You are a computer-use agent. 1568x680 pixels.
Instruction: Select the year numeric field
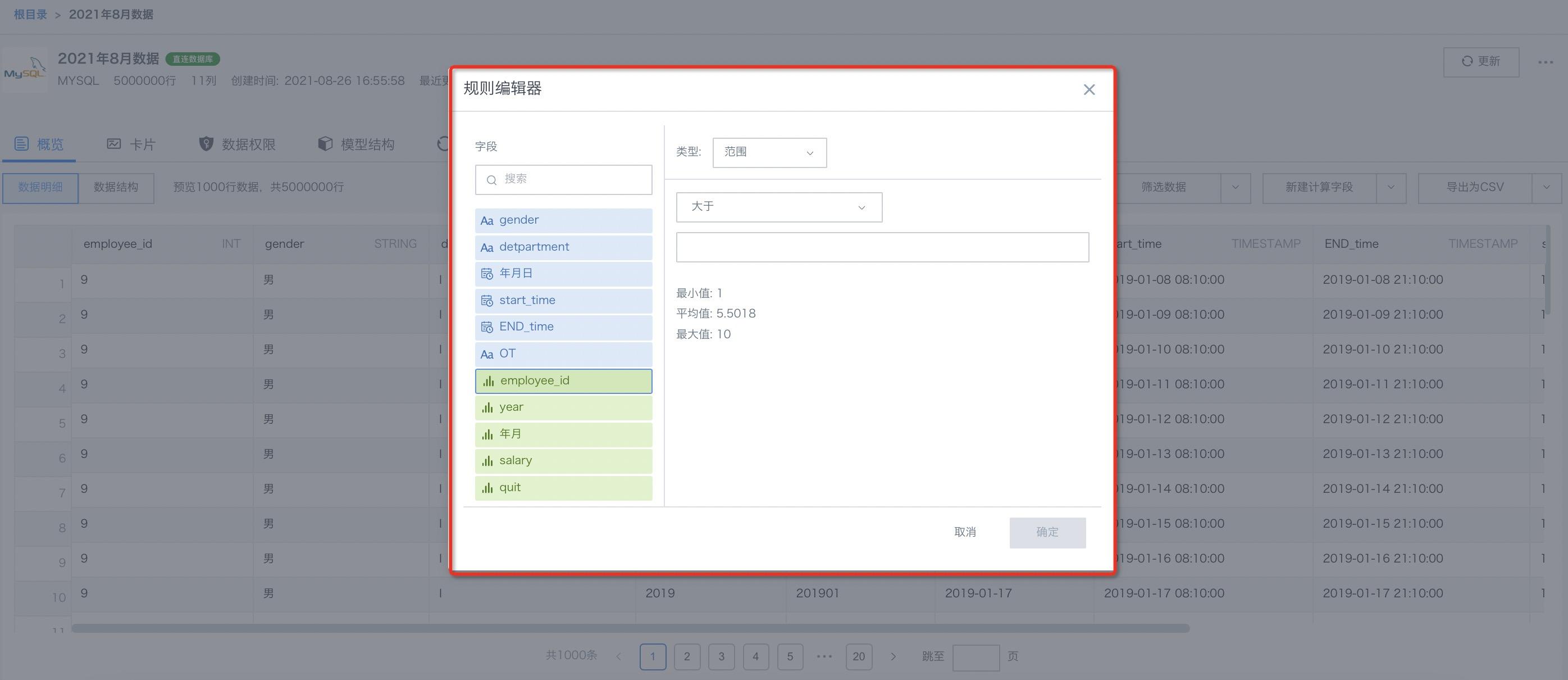pyautogui.click(x=563, y=407)
